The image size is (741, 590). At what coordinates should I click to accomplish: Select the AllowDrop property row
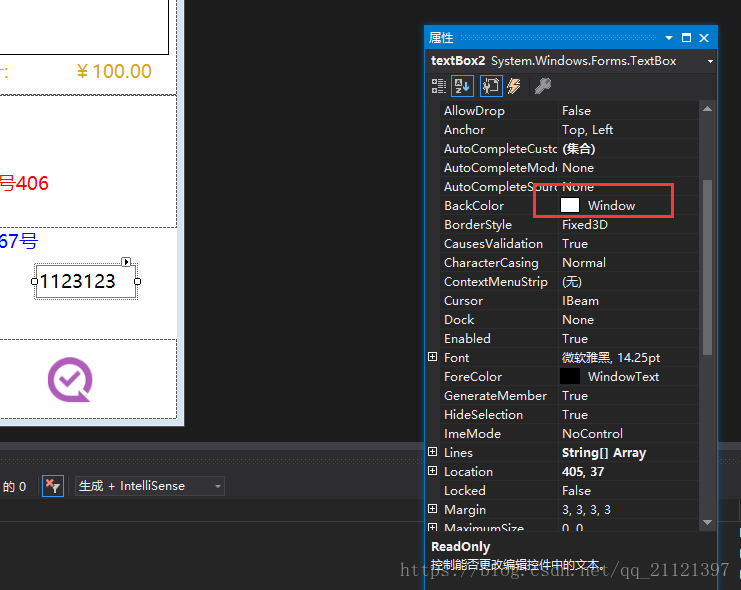point(569,111)
